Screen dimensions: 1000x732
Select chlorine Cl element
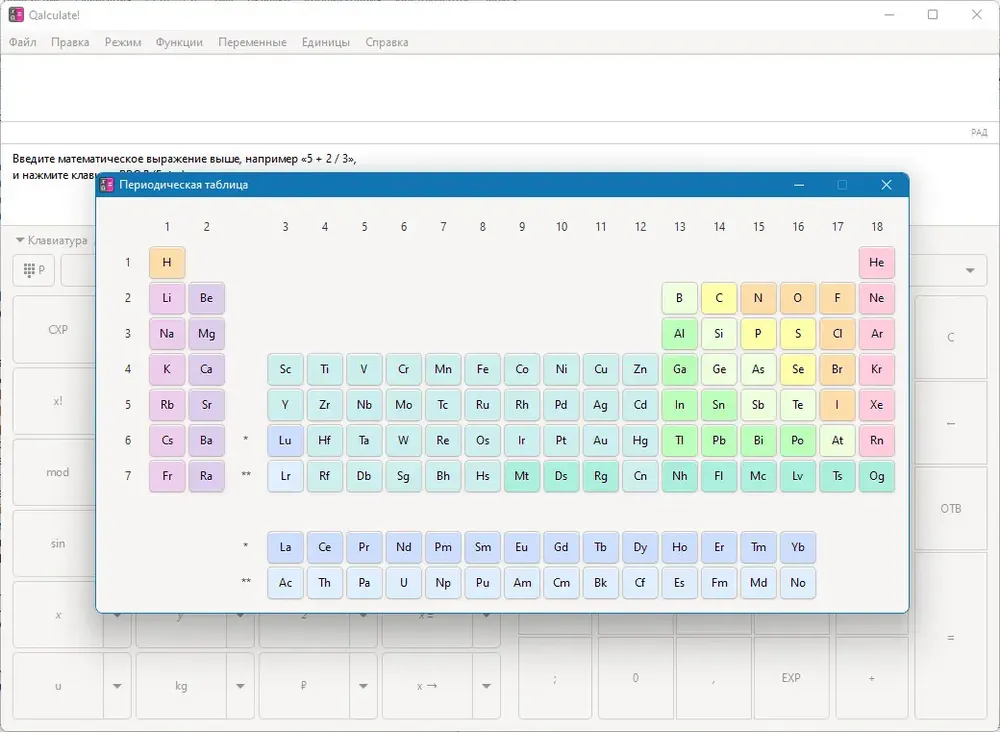coord(837,334)
